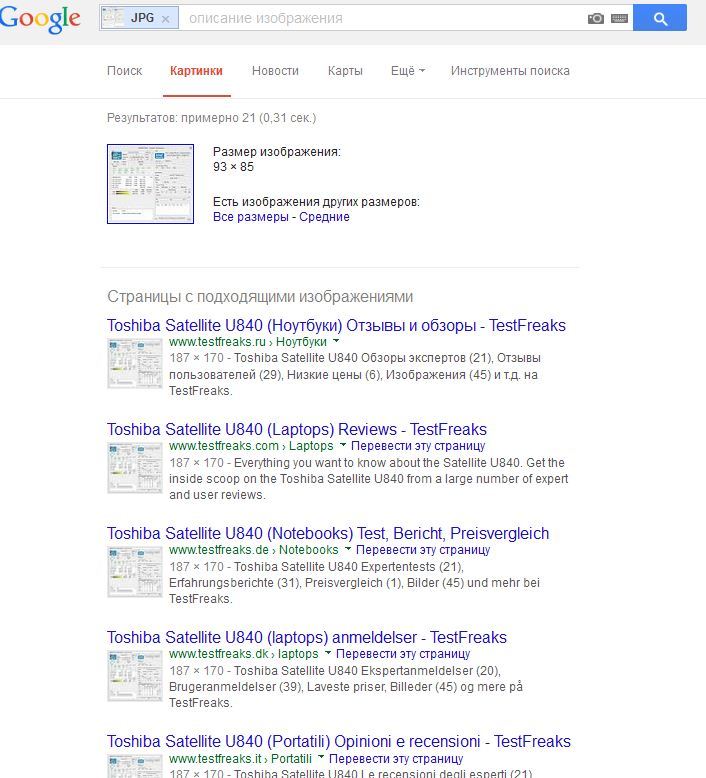Click the www.testfreaks.it › Portatili URL
706x778 pixels.
click(x=241, y=759)
